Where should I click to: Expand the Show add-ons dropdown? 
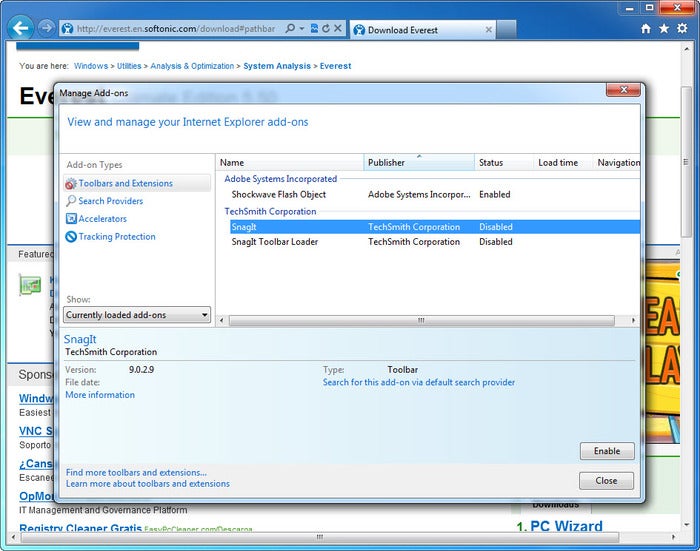click(x=137, y=315)
